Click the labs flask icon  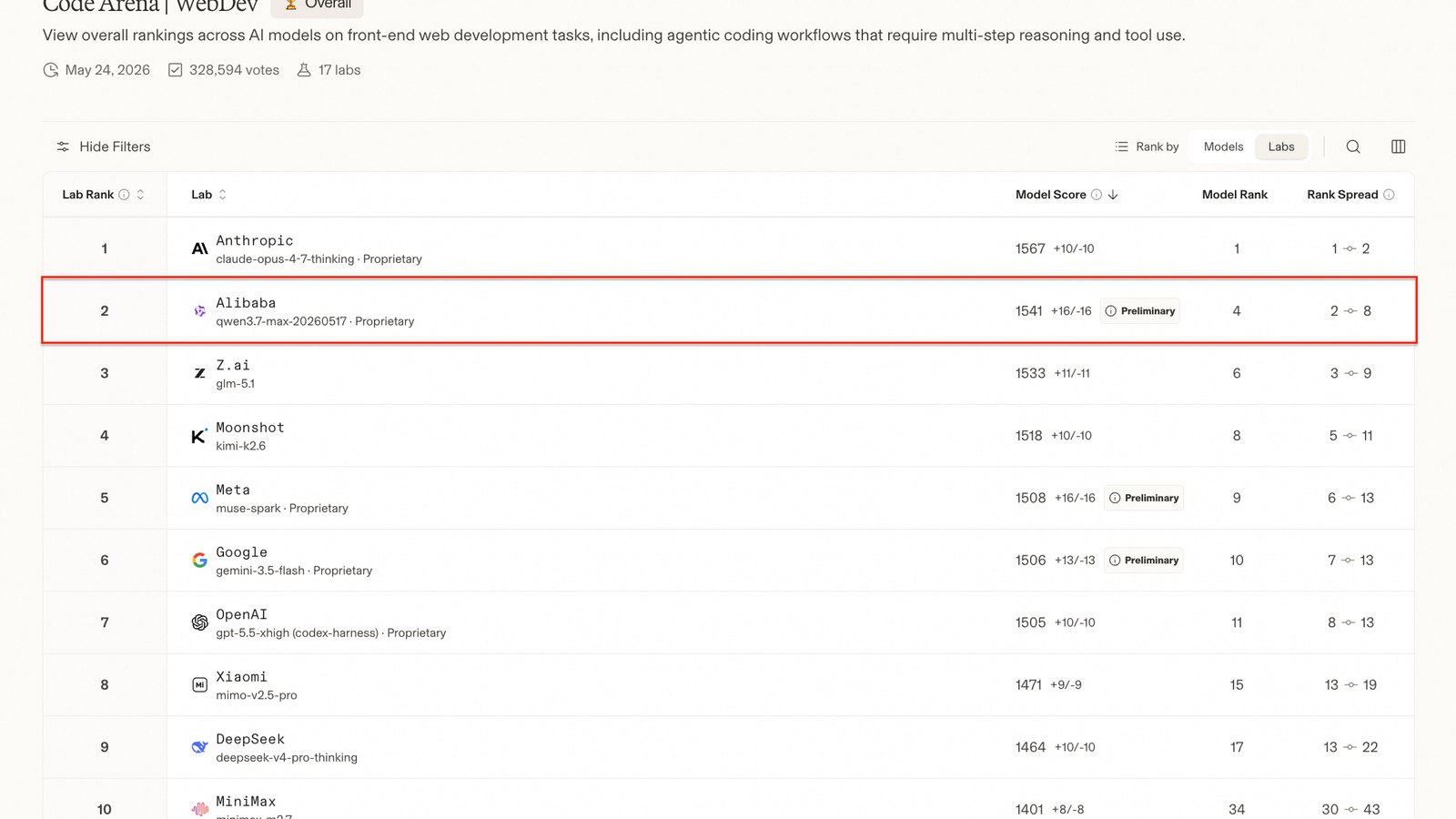coord(304,70)
